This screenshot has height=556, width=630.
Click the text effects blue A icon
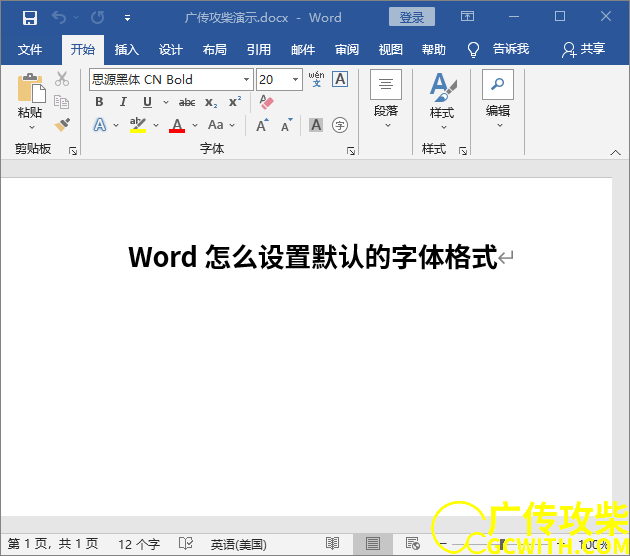point(100,125)
